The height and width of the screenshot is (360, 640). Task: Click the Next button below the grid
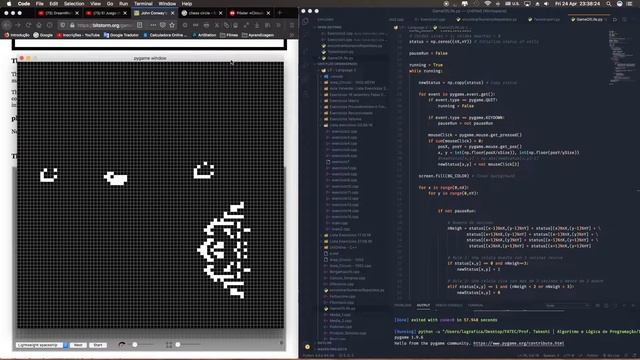pos(78,345)
